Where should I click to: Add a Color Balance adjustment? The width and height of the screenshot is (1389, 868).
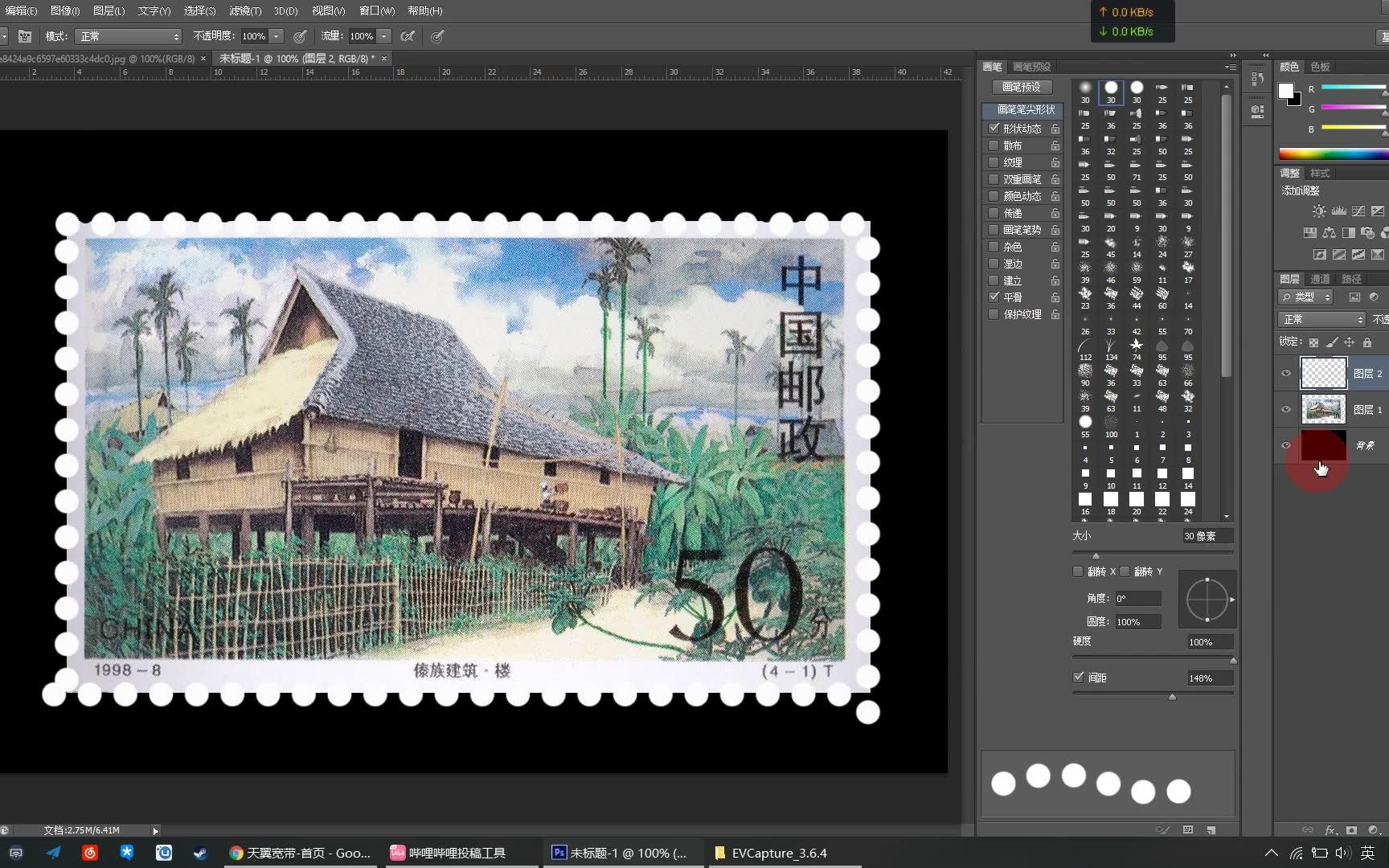pyautogui.click(x=1329, y=233)
